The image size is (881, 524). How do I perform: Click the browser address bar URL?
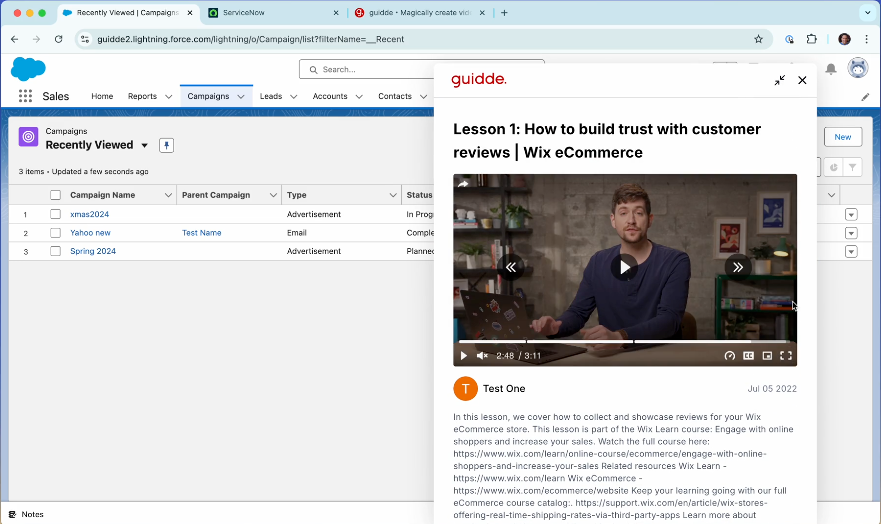click(251, 39)
